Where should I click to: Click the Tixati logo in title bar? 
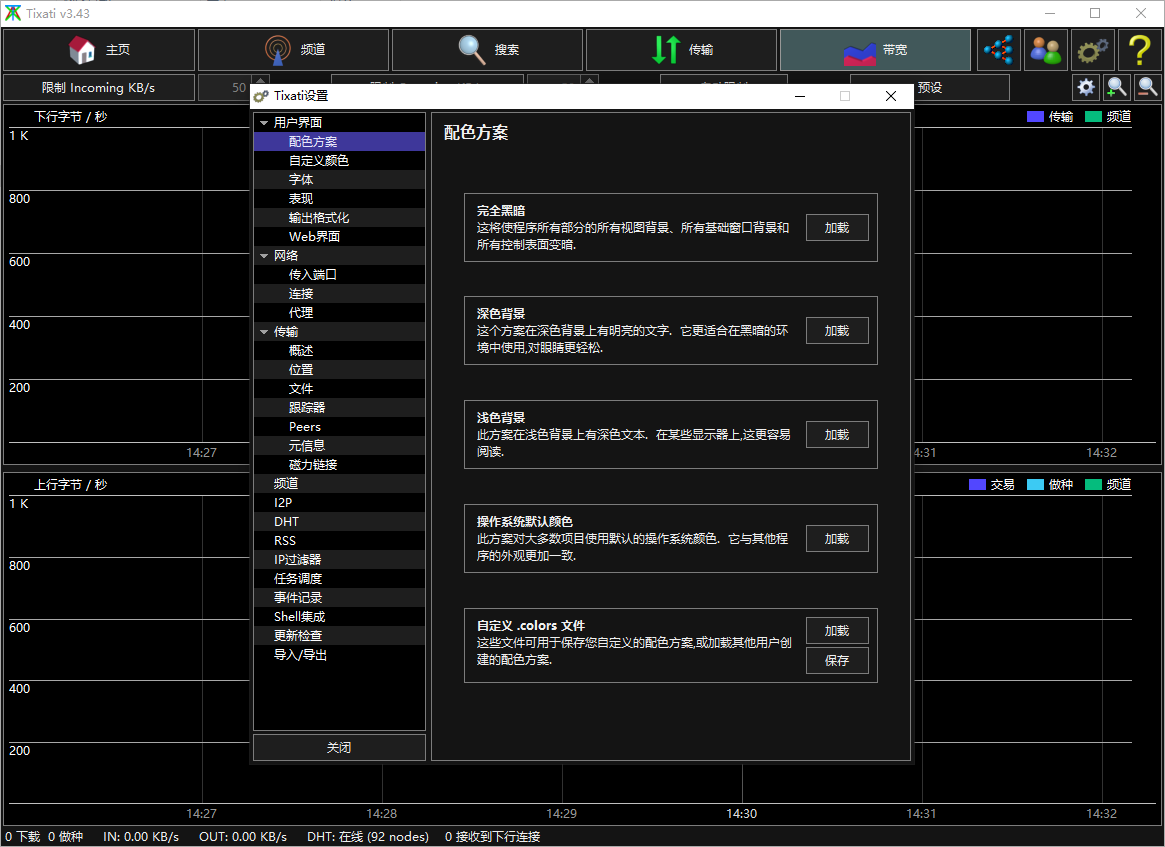tap(13, 13)
